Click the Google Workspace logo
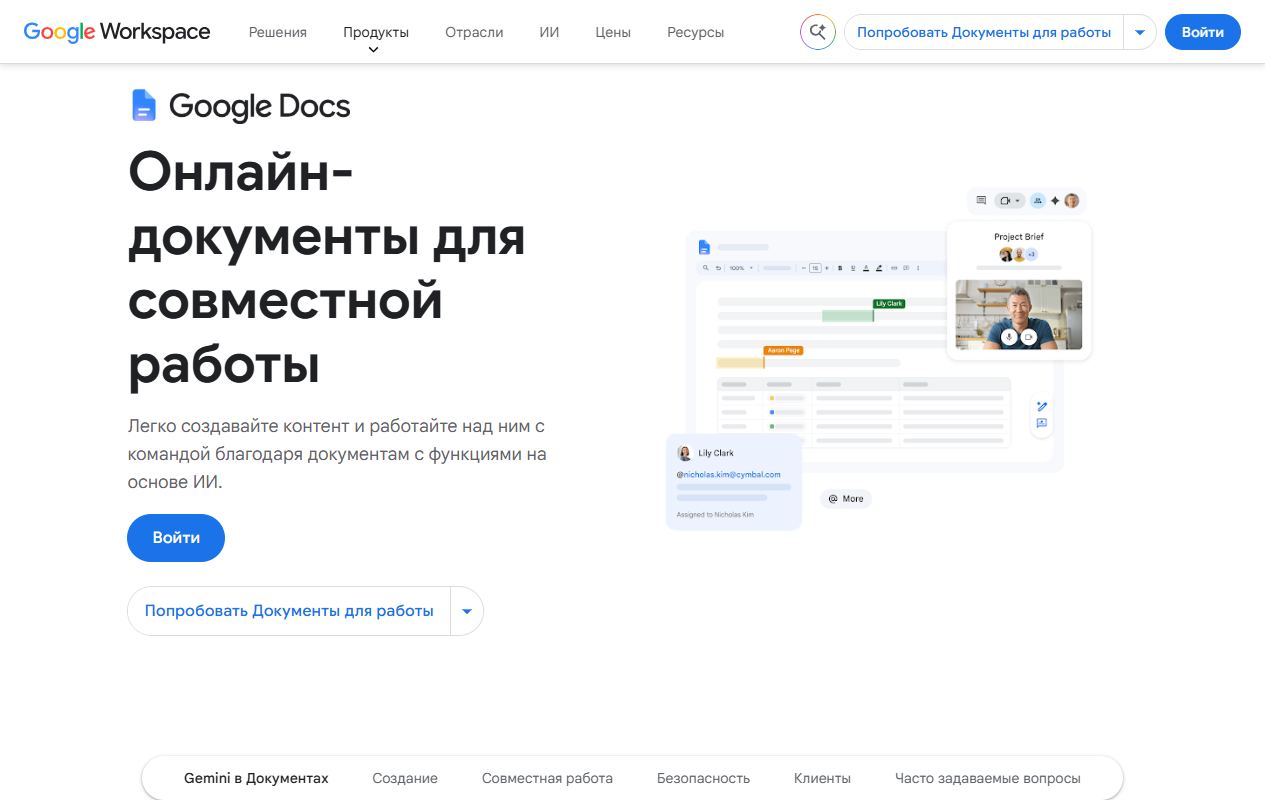This screenshot has width=1280, height=800. pos(117,32)
